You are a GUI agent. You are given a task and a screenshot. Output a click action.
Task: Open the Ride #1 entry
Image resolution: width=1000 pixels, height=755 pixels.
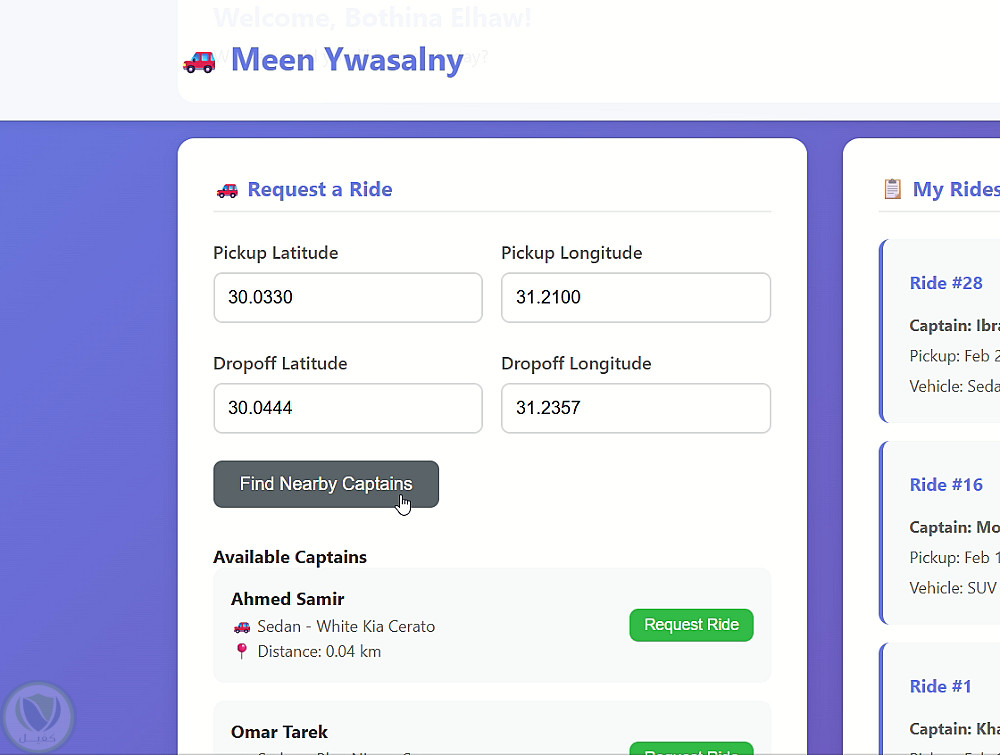pyautogui.click(x=940, y=686)
